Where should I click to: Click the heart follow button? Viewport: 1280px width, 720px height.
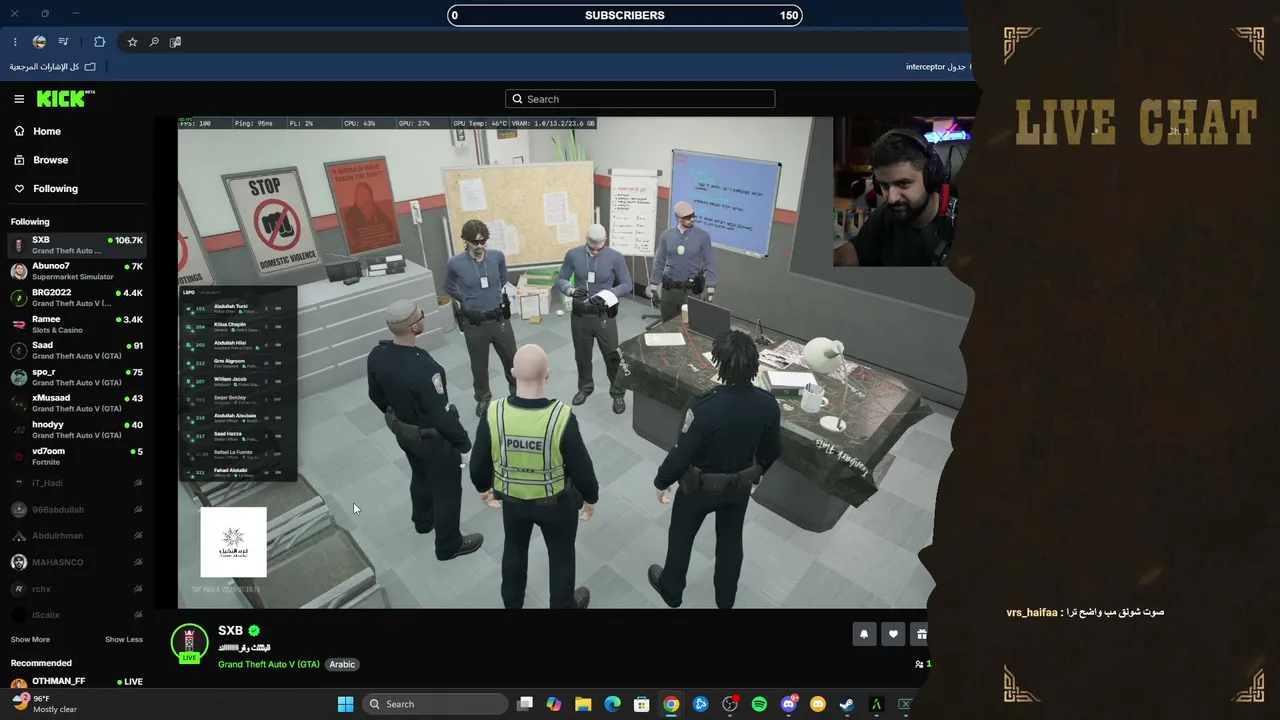tap(893, 634)
